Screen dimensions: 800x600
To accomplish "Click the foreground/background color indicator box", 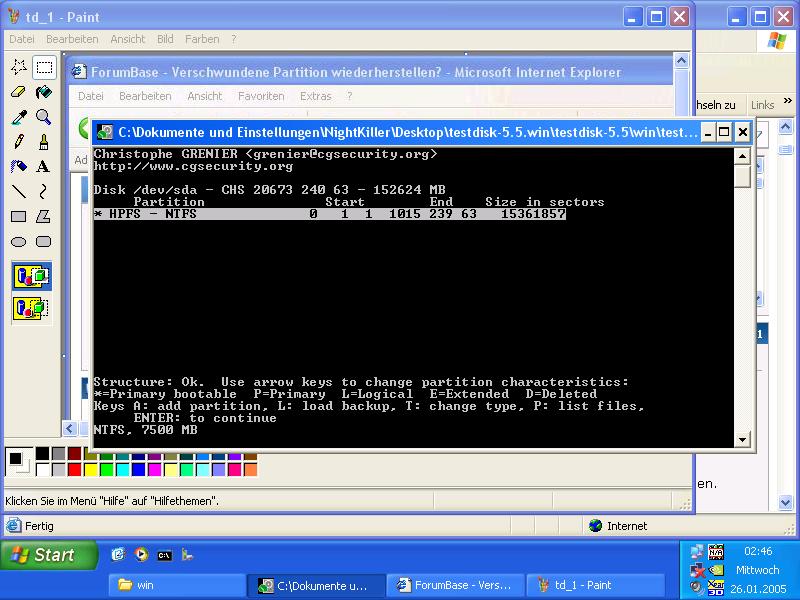I will [x=18, y=461].
